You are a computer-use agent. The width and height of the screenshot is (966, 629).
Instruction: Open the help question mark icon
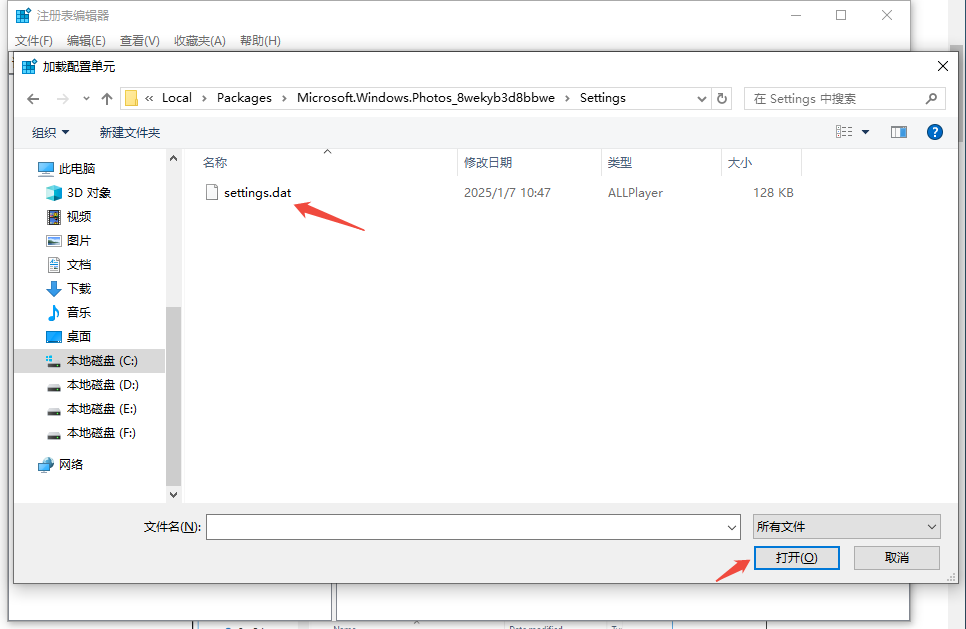point(935,132)
